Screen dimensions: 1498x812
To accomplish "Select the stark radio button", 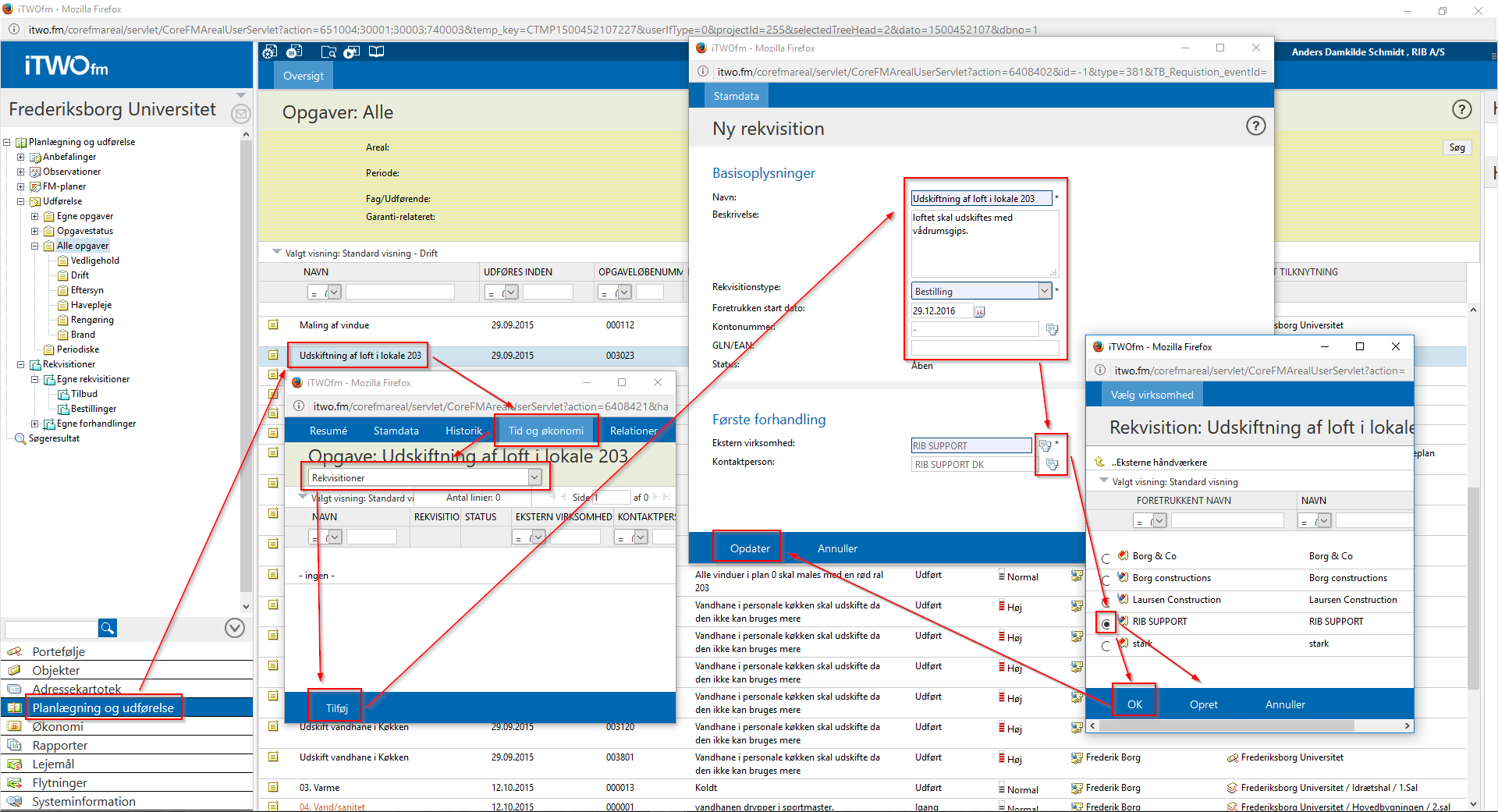I will 1106,646.
